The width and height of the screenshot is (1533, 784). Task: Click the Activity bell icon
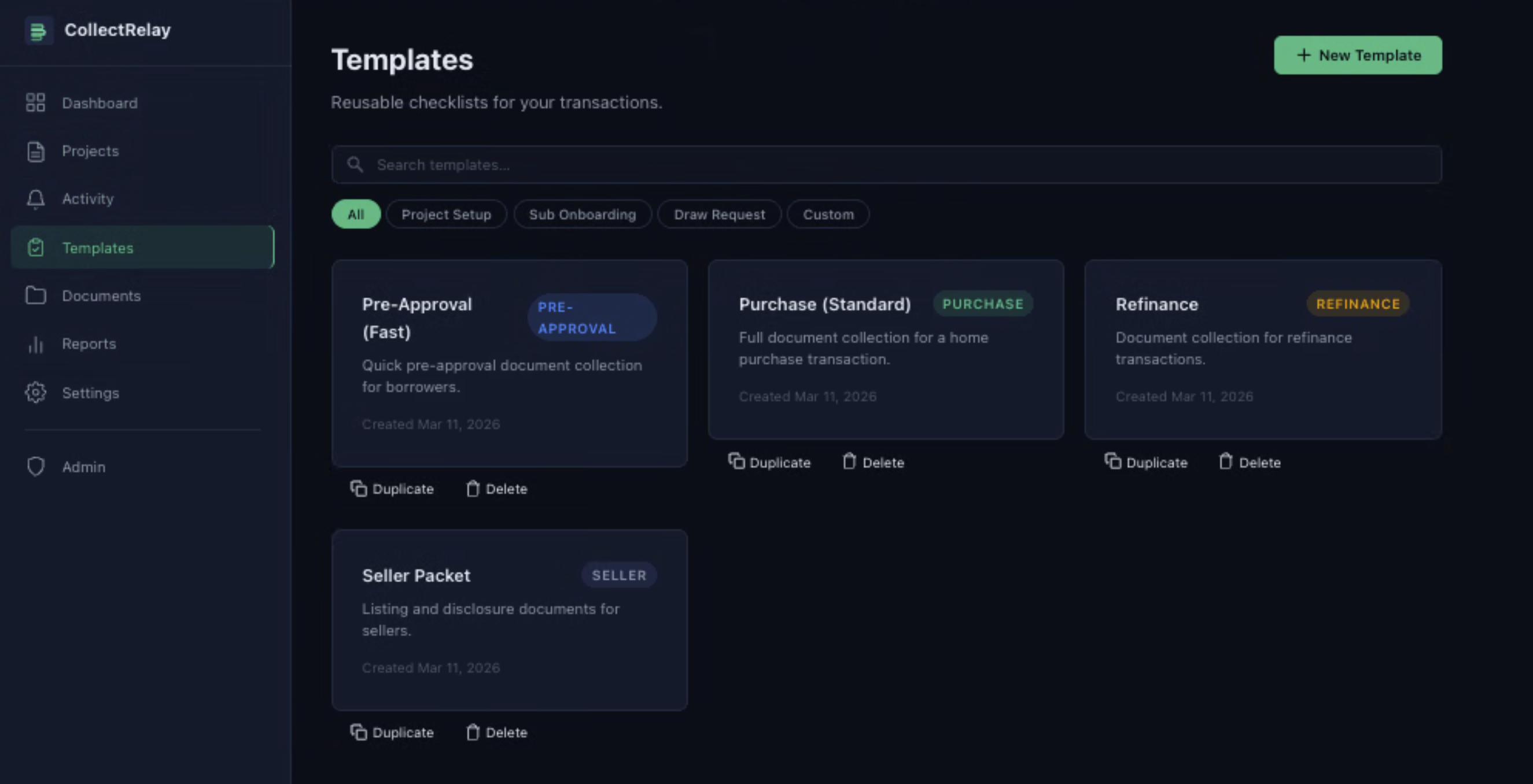[36, 199]
